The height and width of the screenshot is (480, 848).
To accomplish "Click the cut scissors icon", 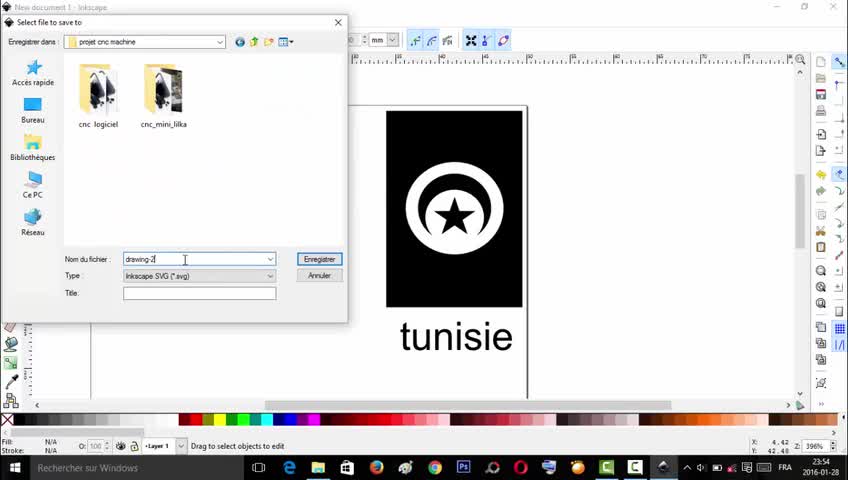I will click(820, 231).
